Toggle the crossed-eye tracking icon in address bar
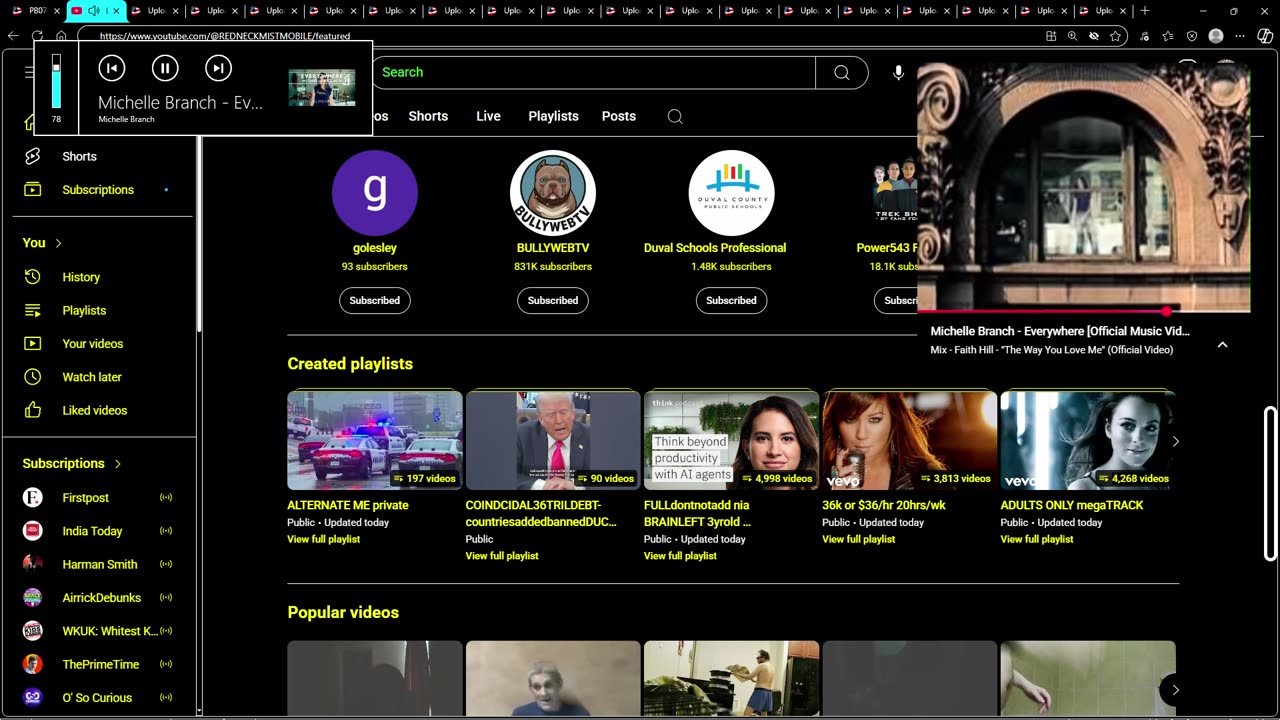 click(x=1094, y=36)
